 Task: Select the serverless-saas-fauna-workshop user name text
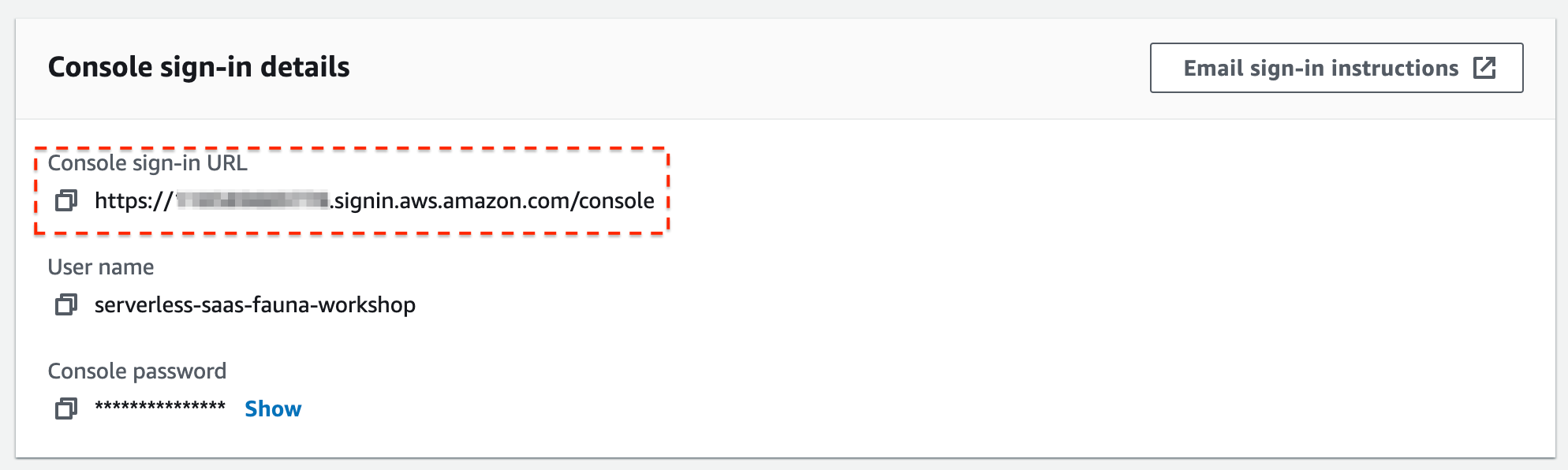point(255,304)
